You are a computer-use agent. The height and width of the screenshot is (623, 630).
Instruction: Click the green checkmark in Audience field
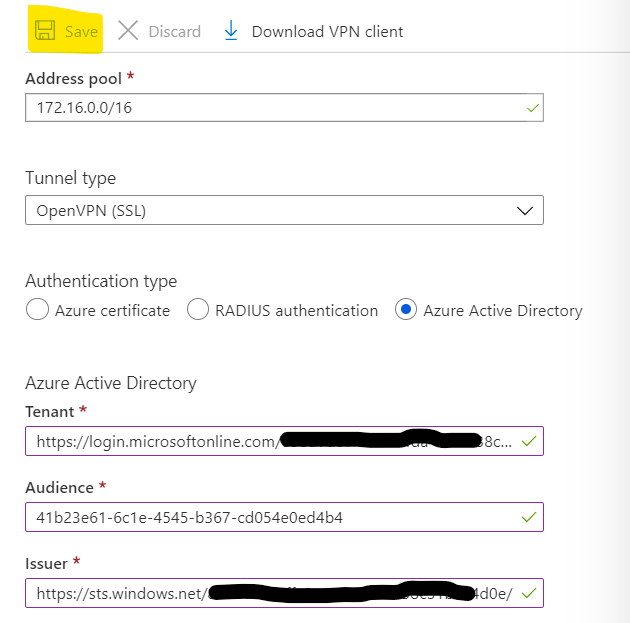529,517
